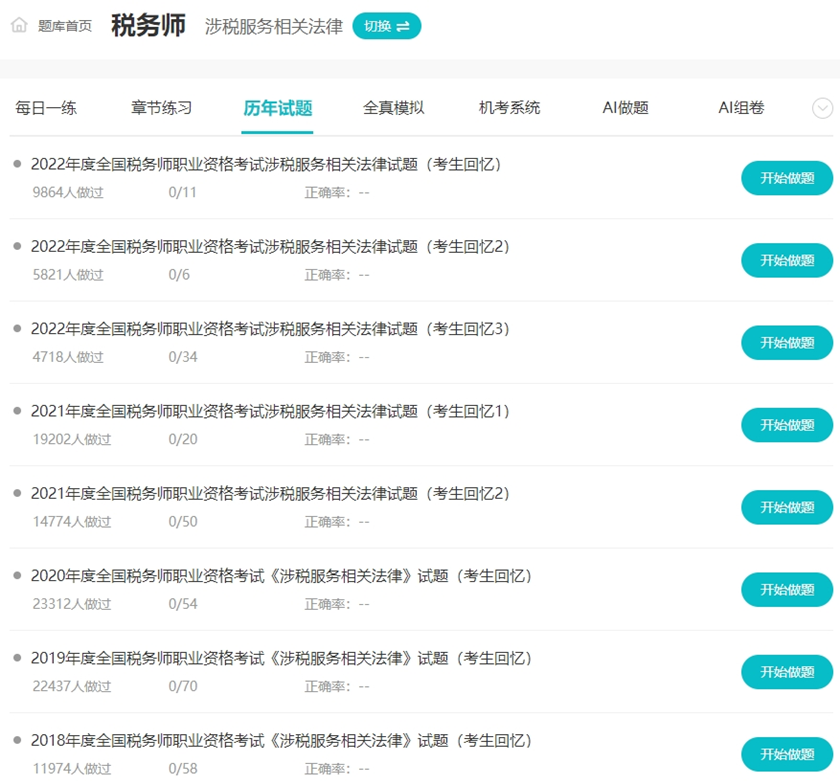The width and height of the screenshot is (840, 784).
Task: Select the 历年试题 tab
Action: (275, 106)
